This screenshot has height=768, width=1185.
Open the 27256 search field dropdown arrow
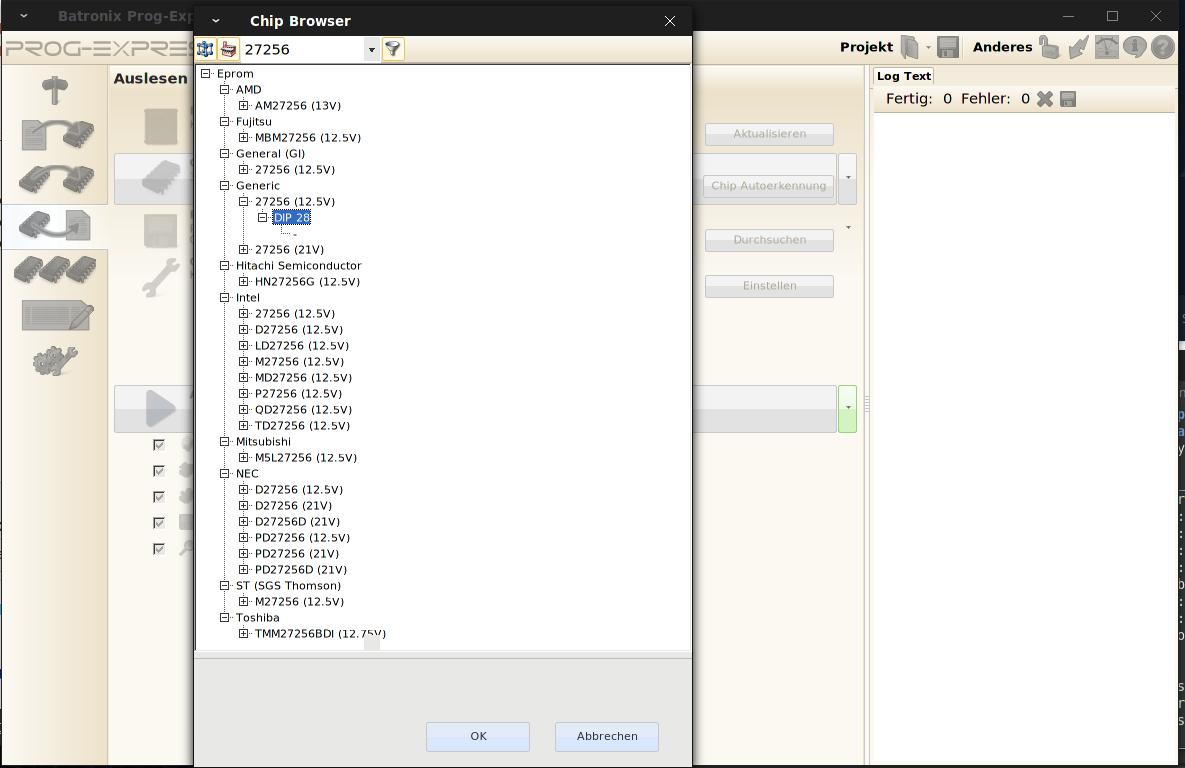tap(371, 50)
